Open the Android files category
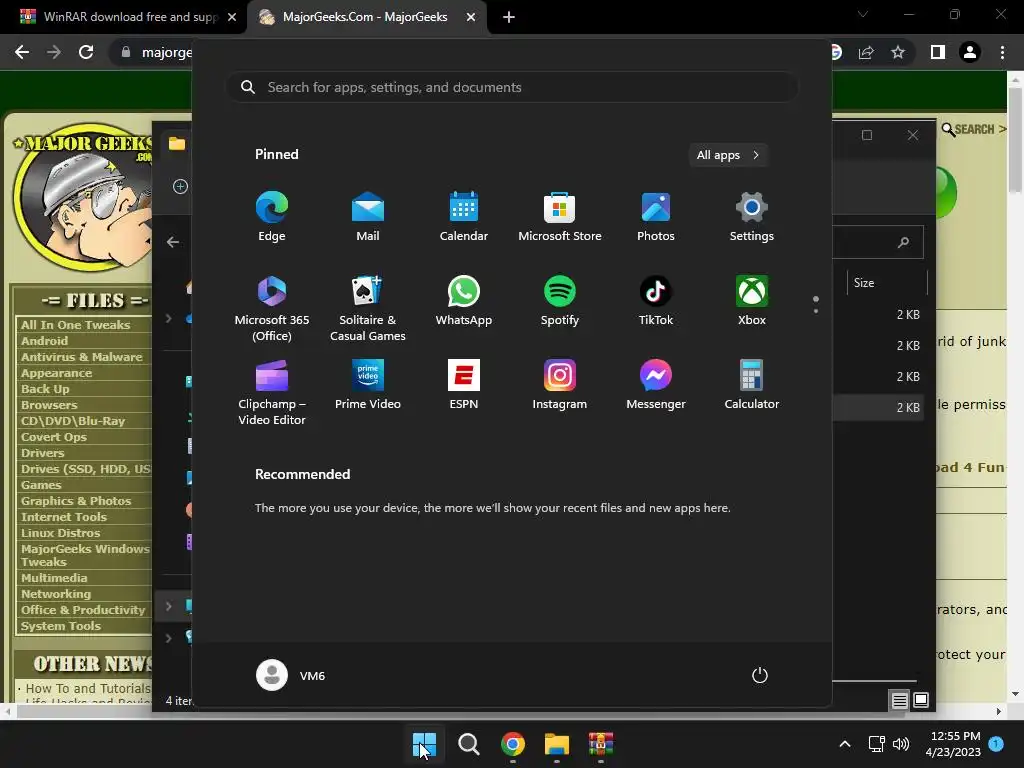 pyautogui.click(x=44, y=341)
